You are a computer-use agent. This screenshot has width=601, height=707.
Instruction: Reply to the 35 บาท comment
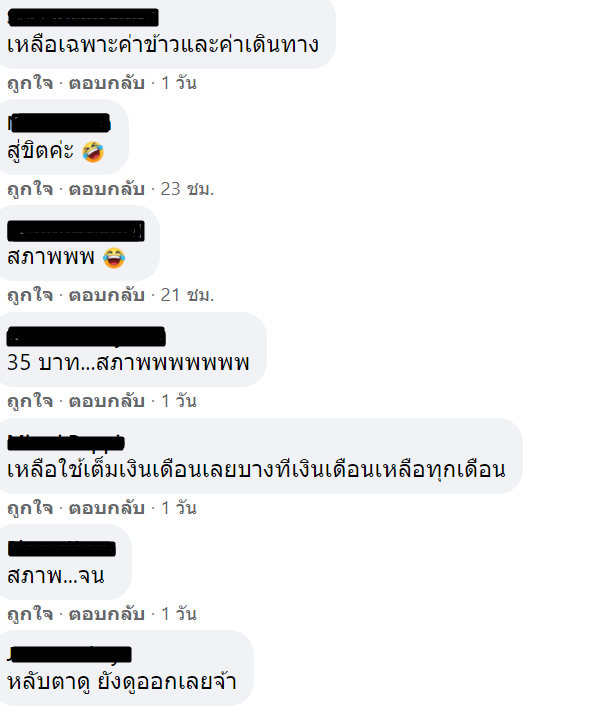click(106, 401)
